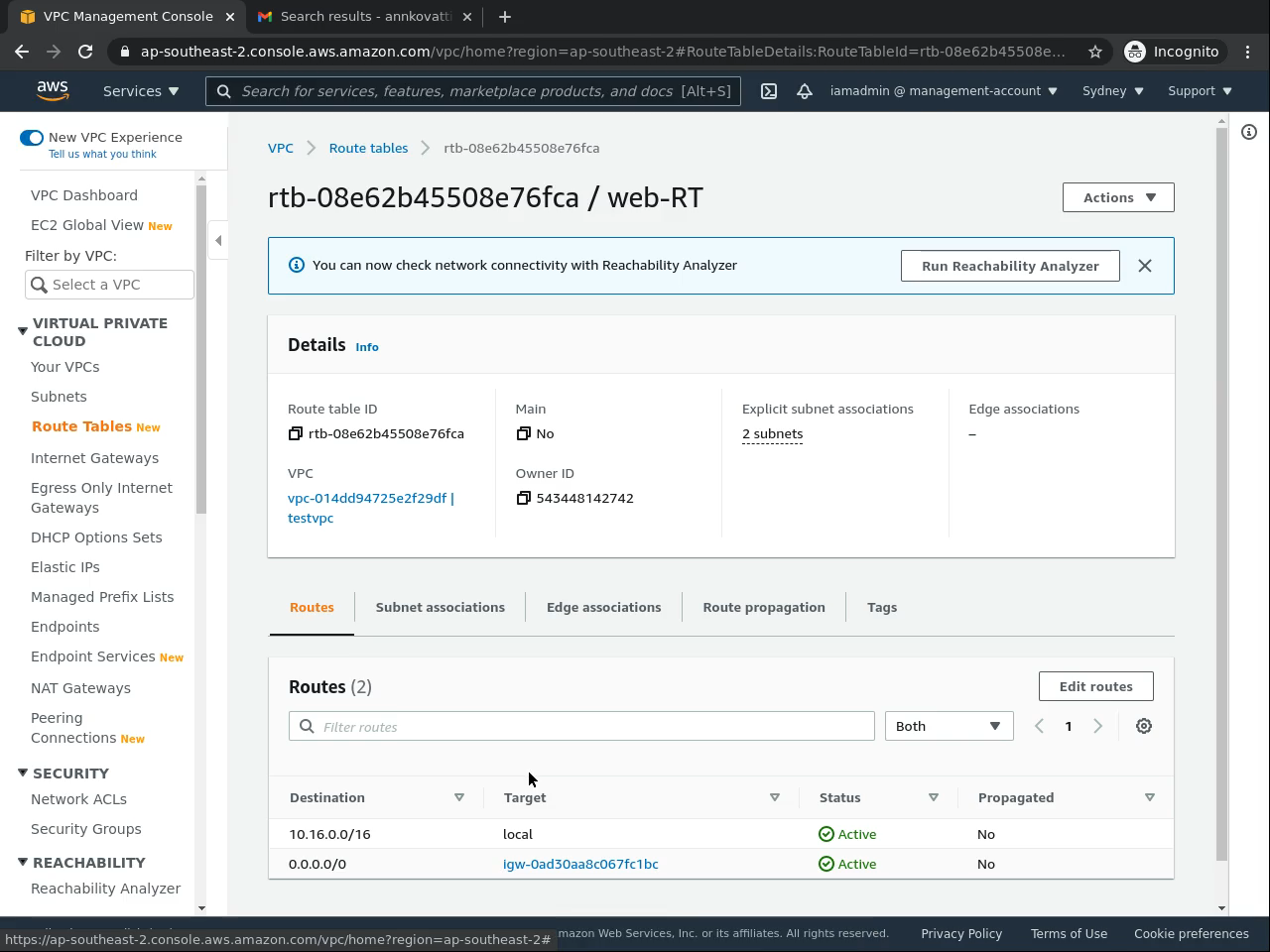The image size is (1270, 952).
Task: Copy the Route table ID
Action: (x=295, y=433)
